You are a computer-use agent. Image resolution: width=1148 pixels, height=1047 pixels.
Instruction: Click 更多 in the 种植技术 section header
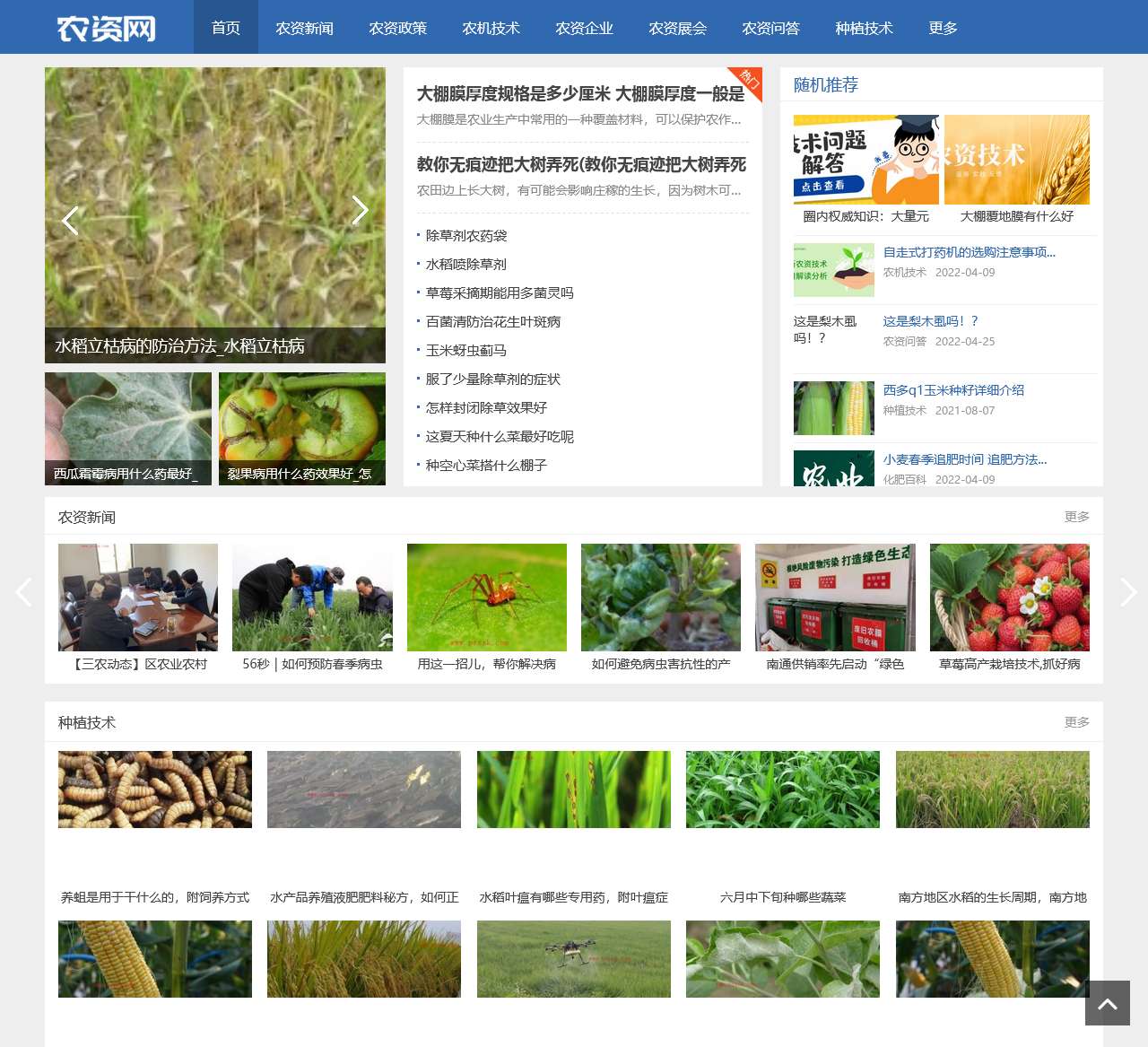[x=1077, y=722]
